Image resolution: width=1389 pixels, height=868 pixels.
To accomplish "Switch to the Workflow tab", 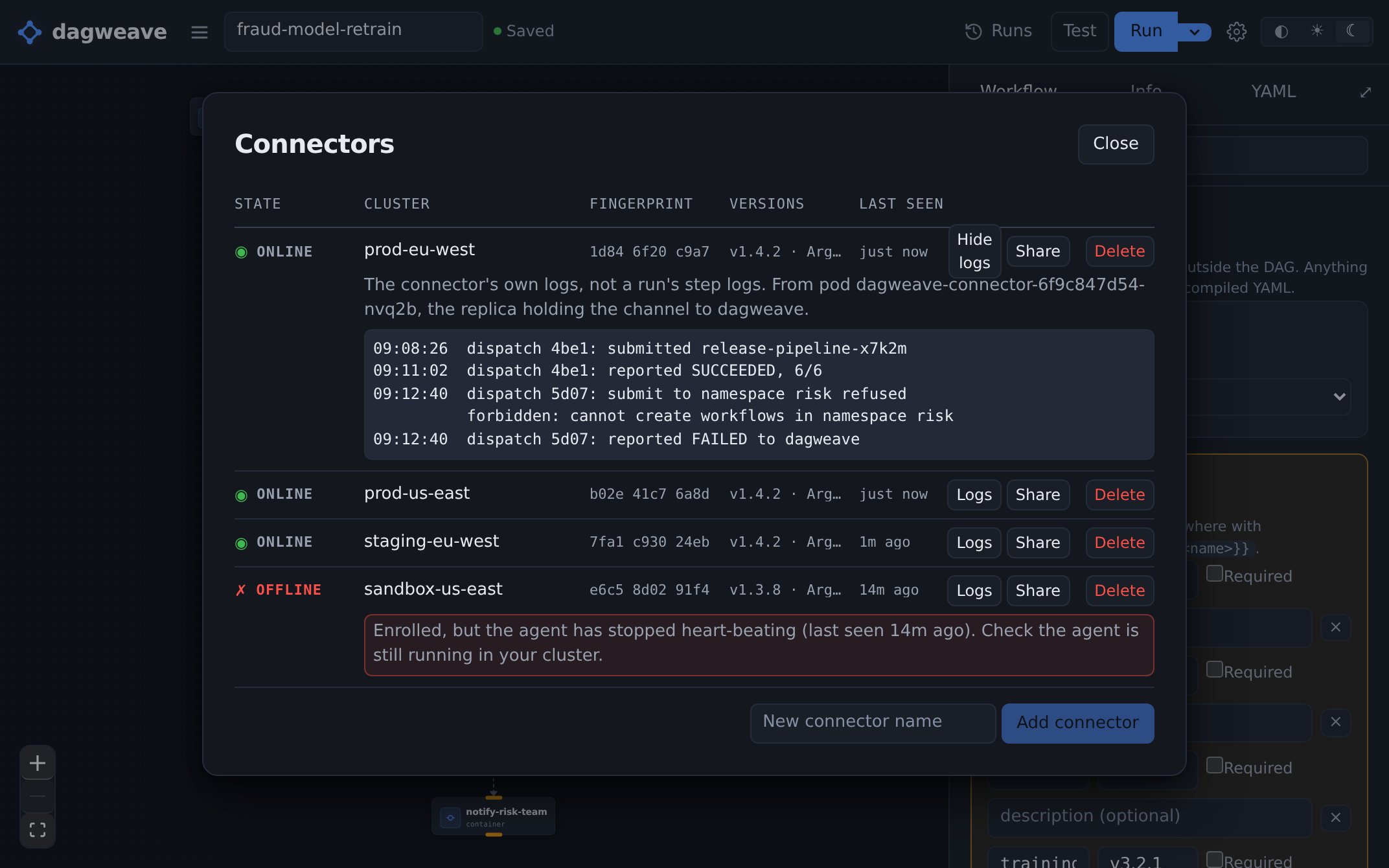I will pyautogui.click(x=1018, y=92).
